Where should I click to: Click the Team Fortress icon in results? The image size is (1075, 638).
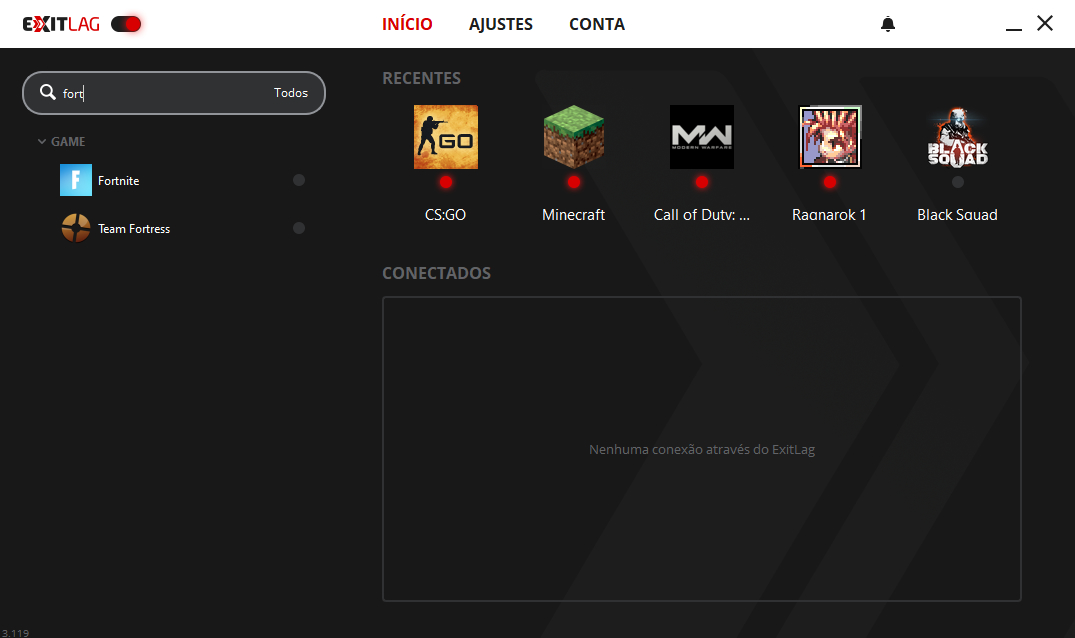click(76, 228)
